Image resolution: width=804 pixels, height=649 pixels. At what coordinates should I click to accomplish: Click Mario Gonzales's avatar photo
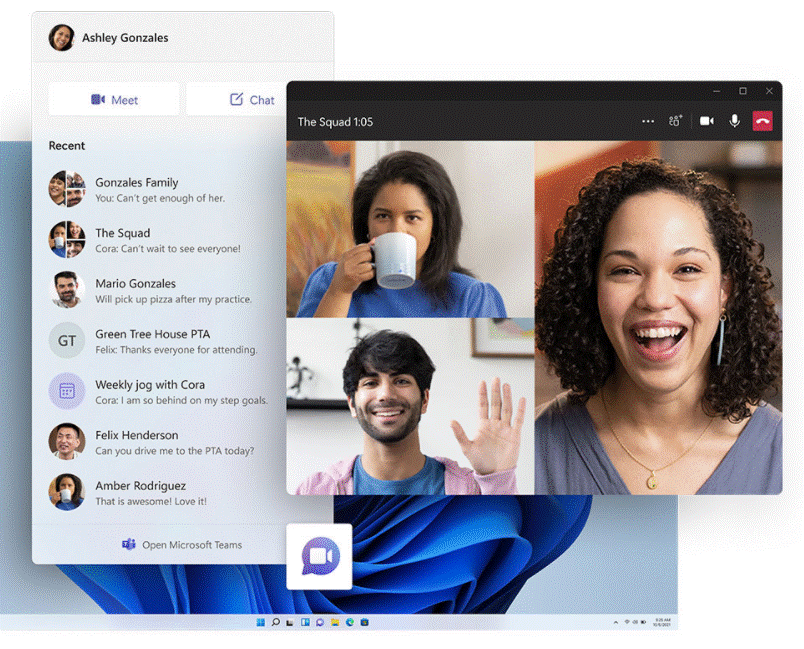pyautogui.click(x=67, y=290)
